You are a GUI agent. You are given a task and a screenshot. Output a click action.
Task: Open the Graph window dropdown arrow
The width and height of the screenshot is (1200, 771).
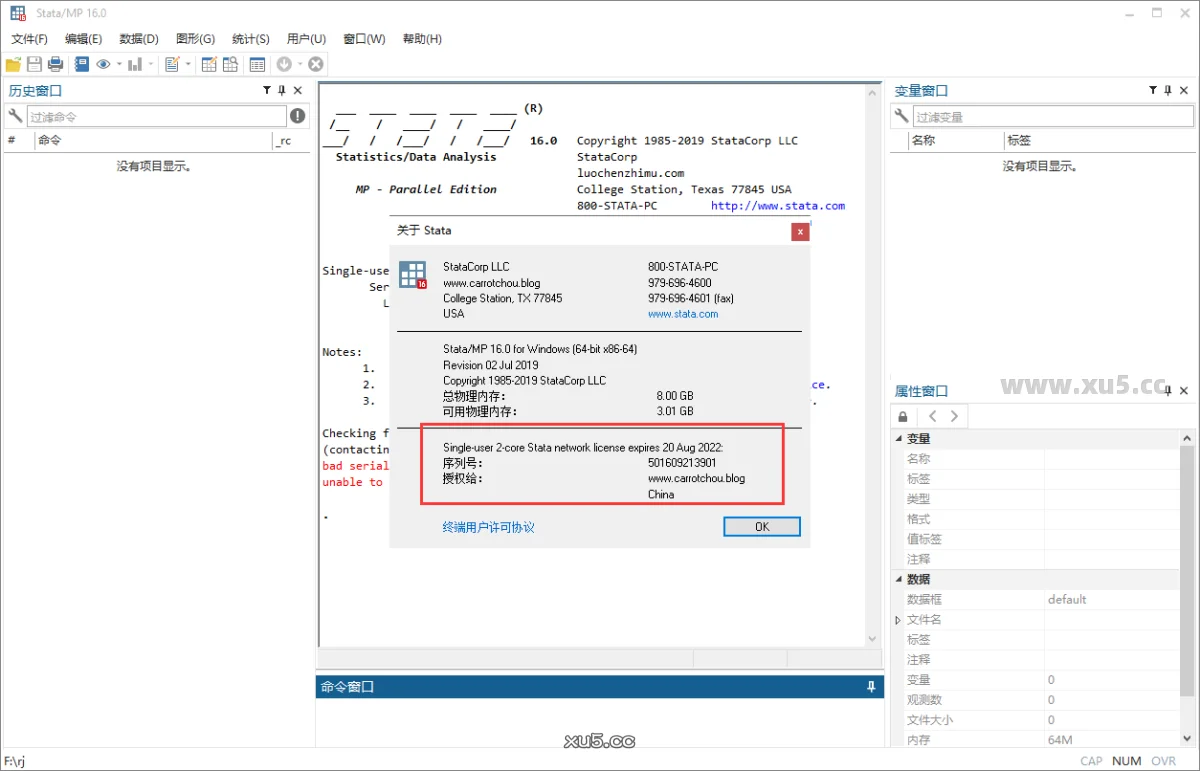[x=151, y=63]
